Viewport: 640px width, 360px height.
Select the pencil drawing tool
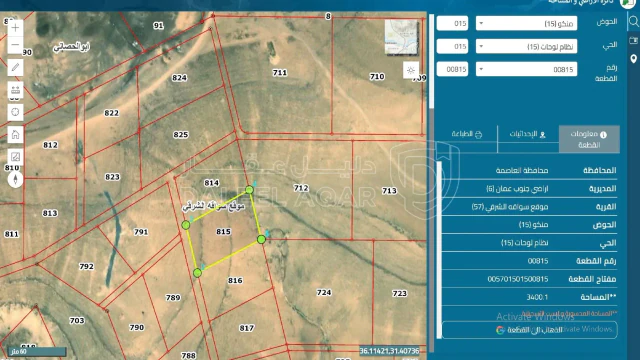point(15,67)
